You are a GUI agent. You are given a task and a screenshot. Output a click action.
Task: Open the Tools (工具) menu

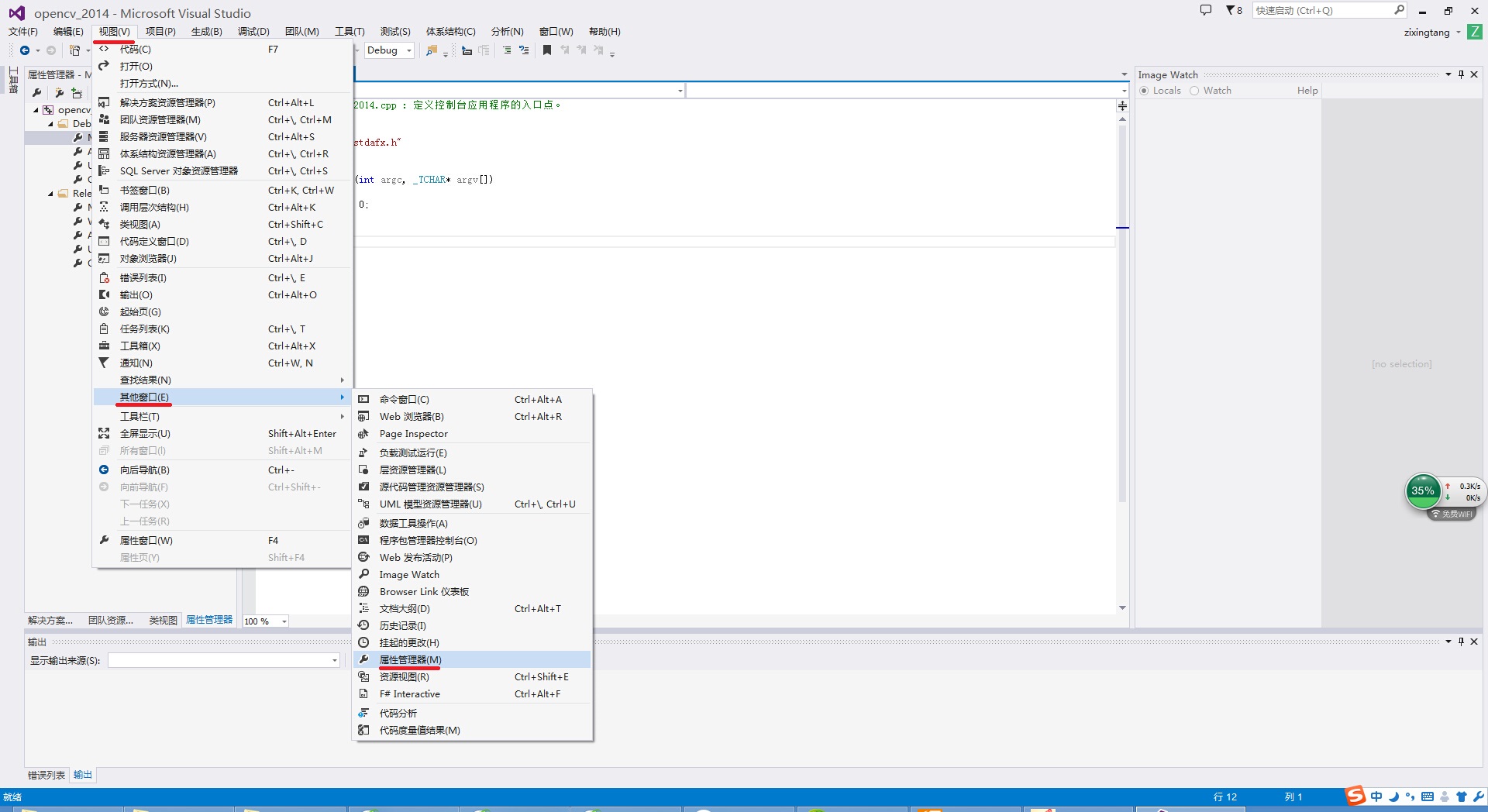click(x=350, y=32)
